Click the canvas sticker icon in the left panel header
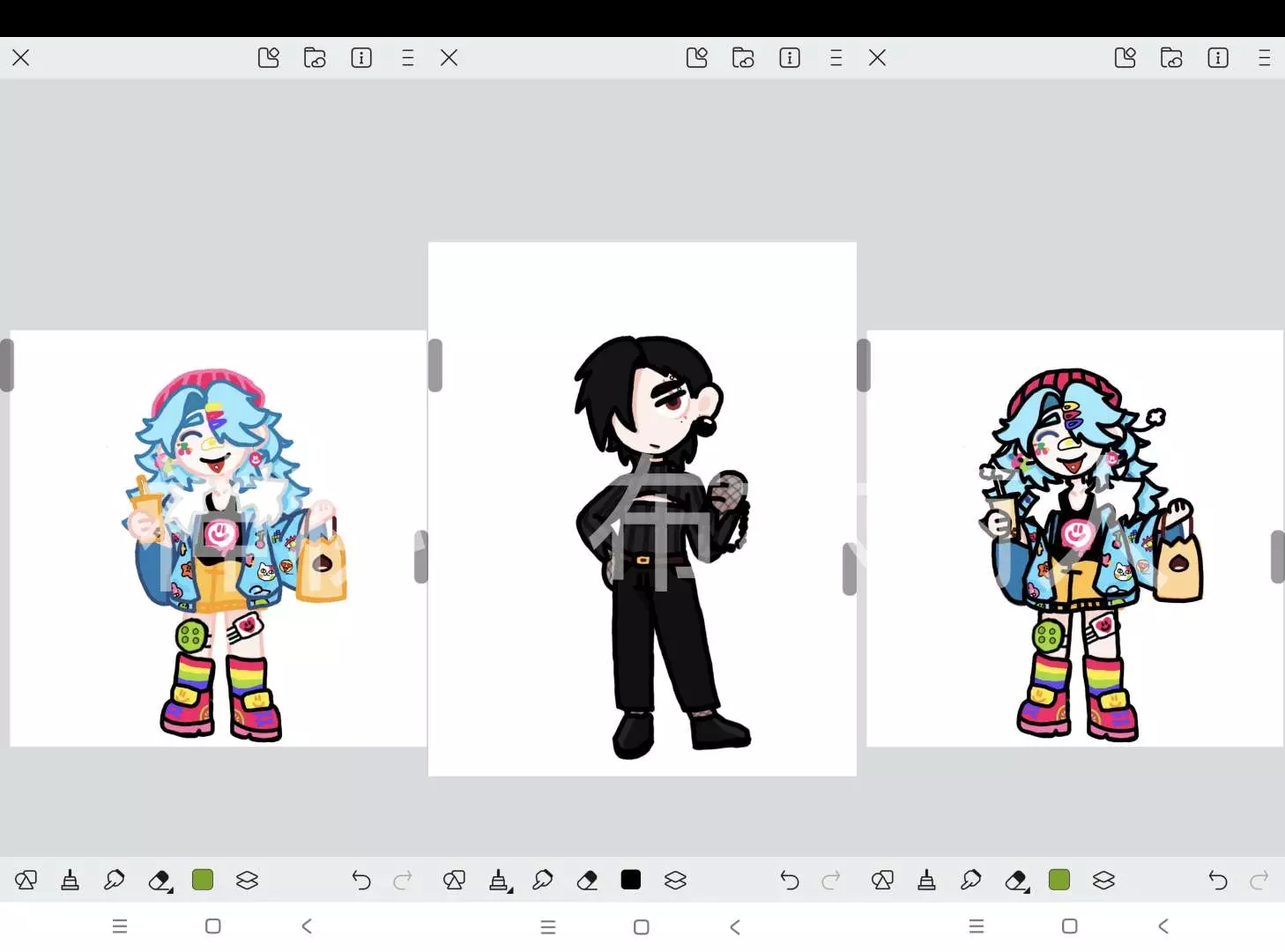1285x952 pixels. pyautogui.click(x=269, y=58)
